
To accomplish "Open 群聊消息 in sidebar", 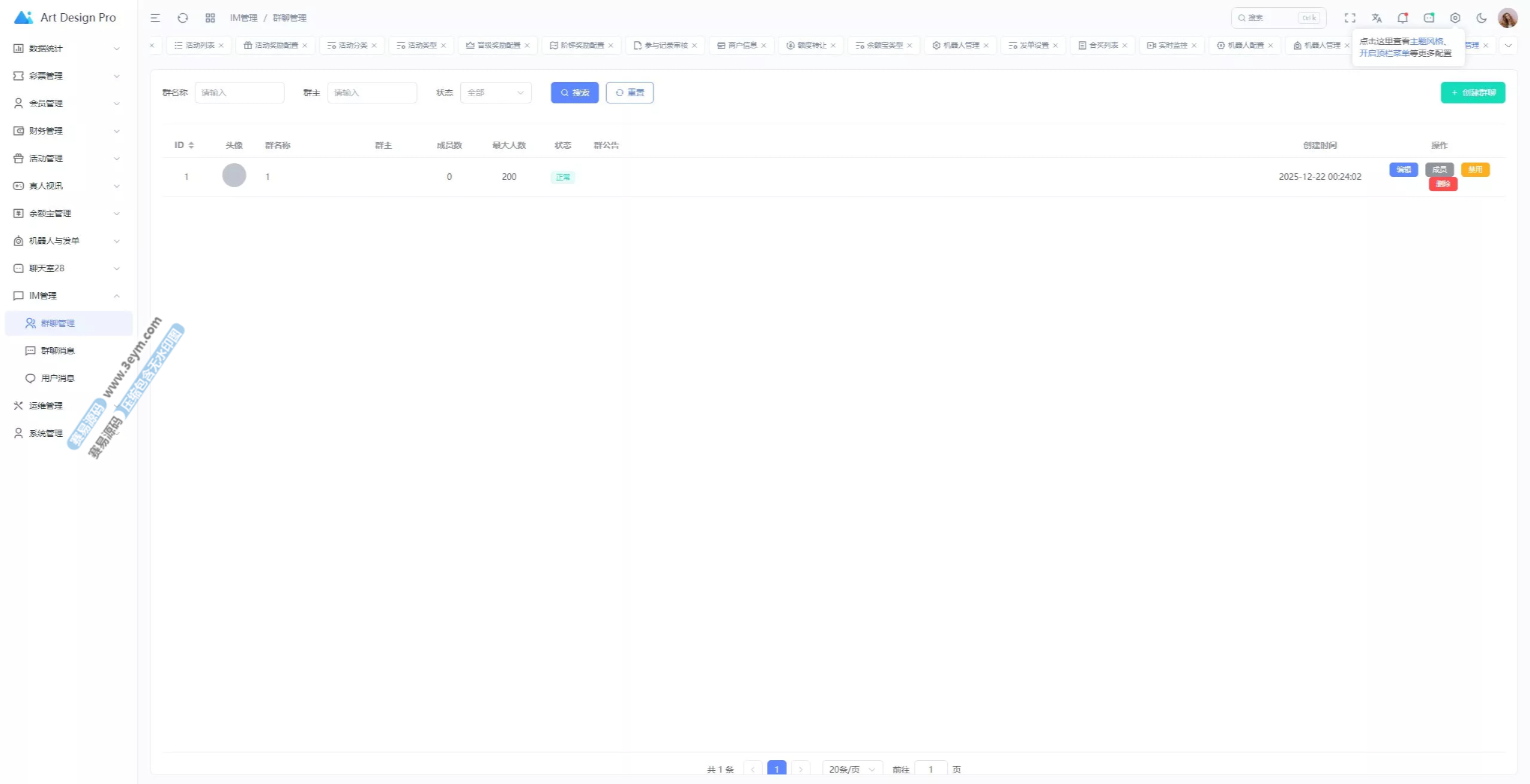I will pyautogui.click(x=57, y=351).
